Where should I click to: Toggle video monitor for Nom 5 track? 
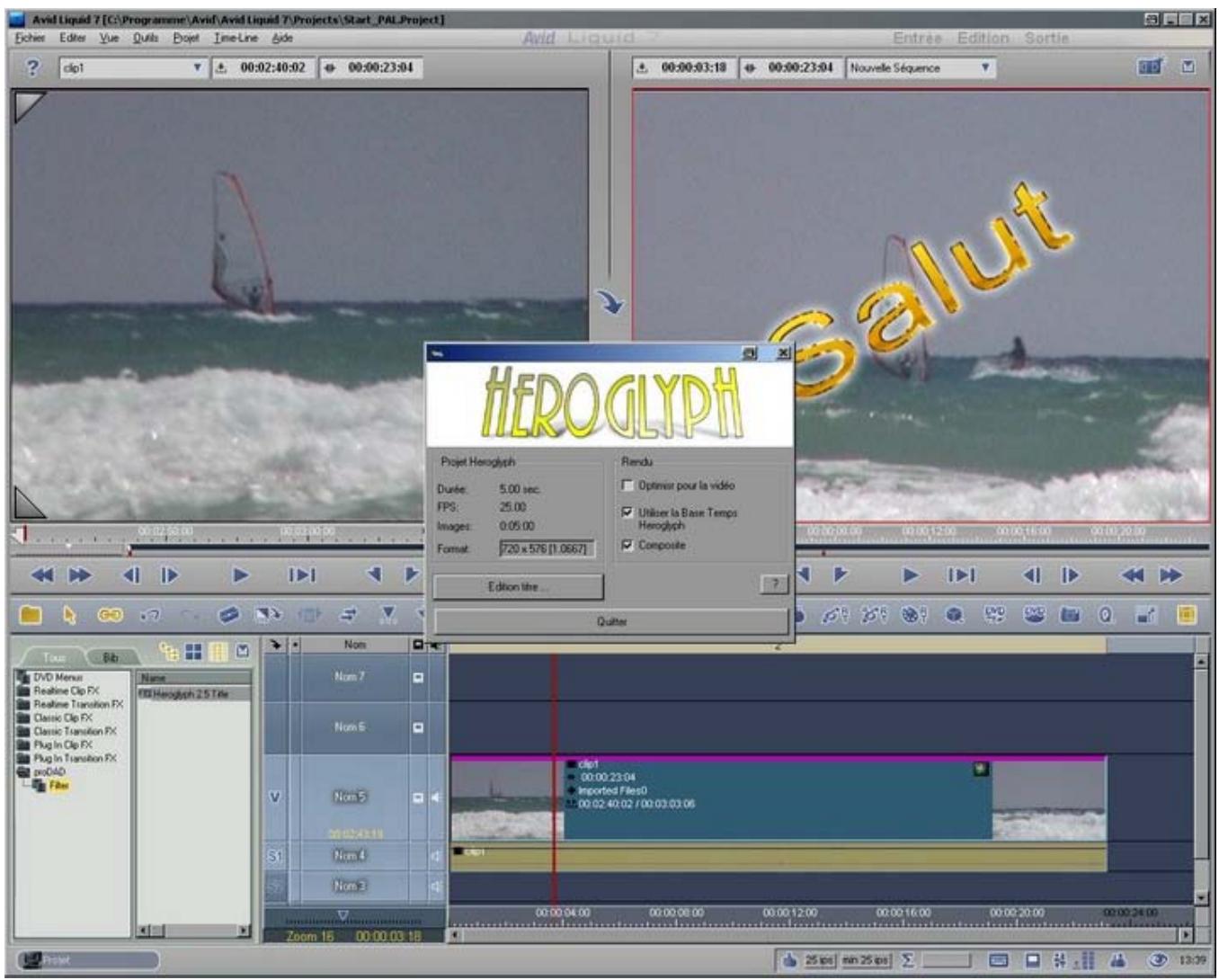click(418, 797)
